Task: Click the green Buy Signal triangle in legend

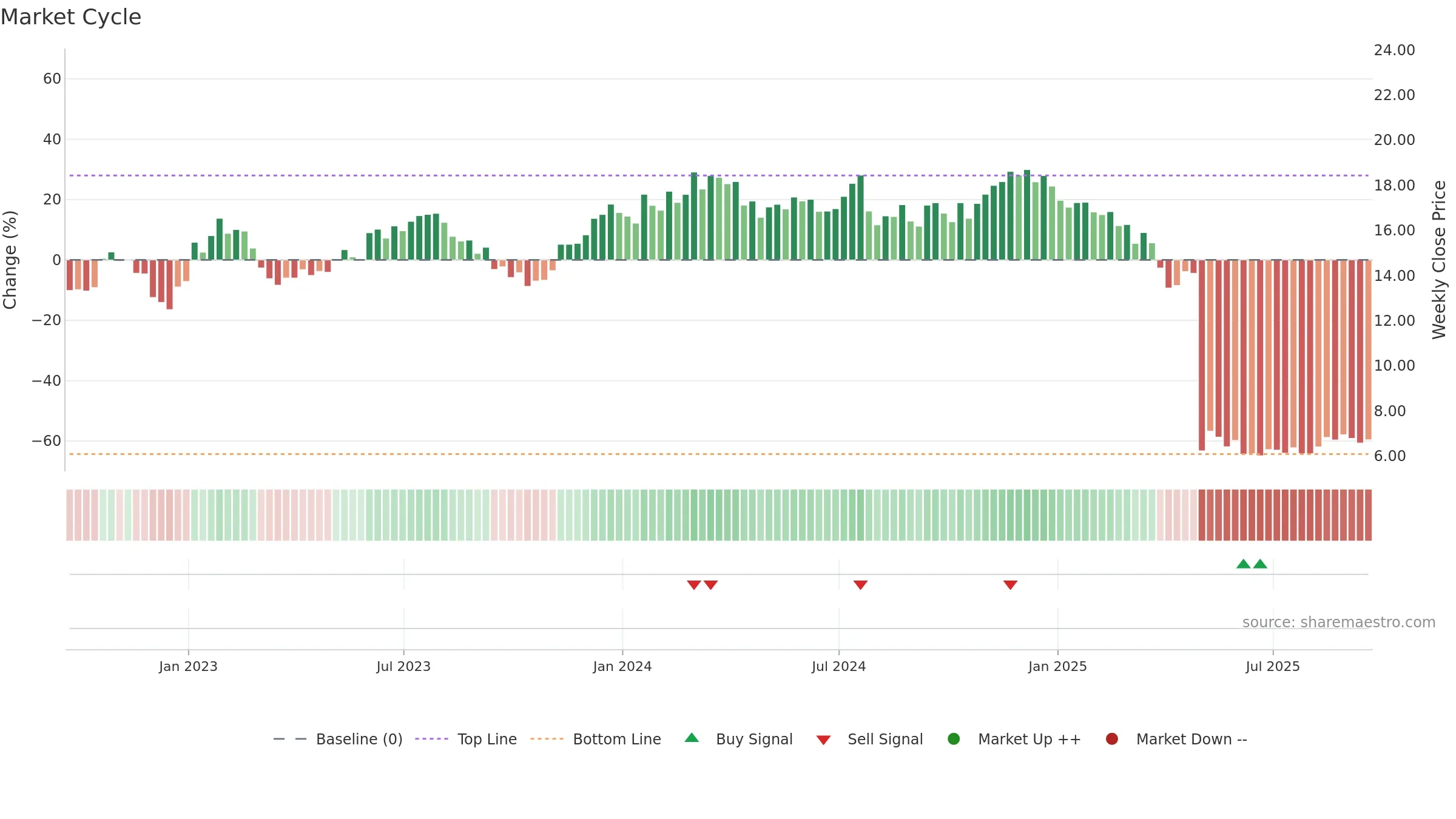Action: (x=692, y=738)
